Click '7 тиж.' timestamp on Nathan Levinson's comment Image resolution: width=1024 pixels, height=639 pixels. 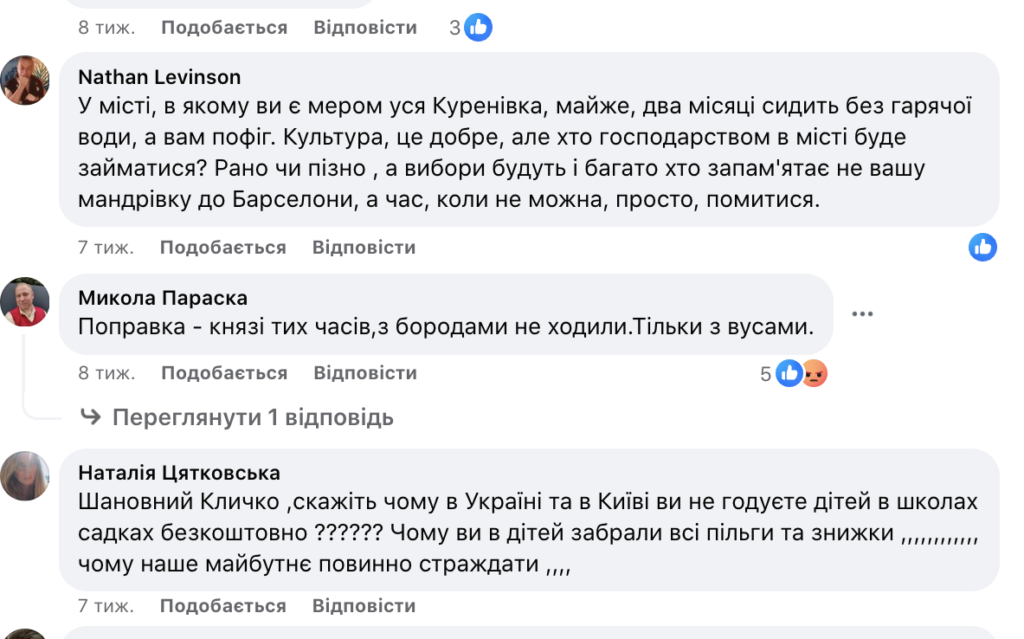point(106,247)
